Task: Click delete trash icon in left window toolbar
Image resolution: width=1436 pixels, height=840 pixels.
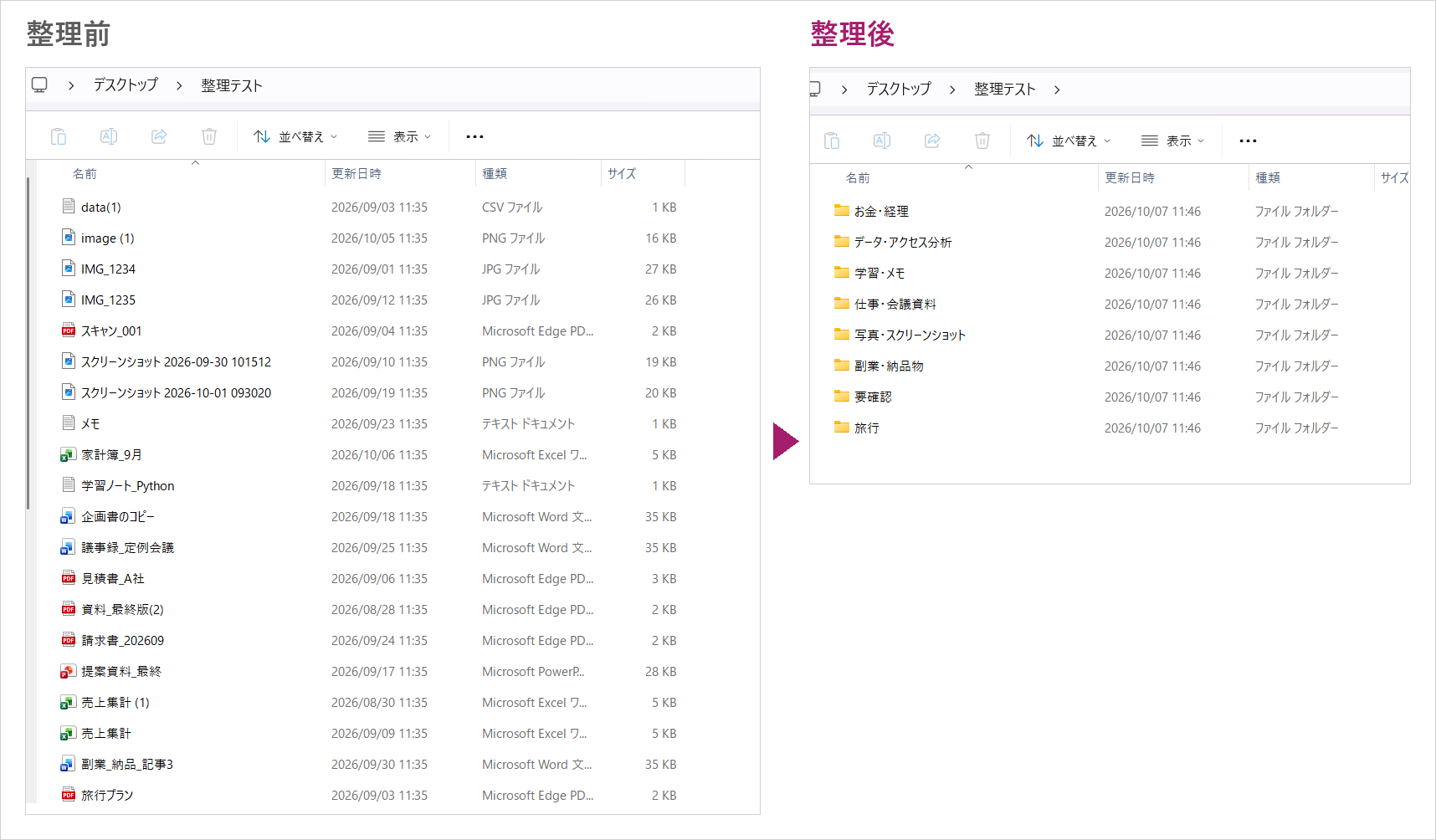Action: (x=209, y=136)
